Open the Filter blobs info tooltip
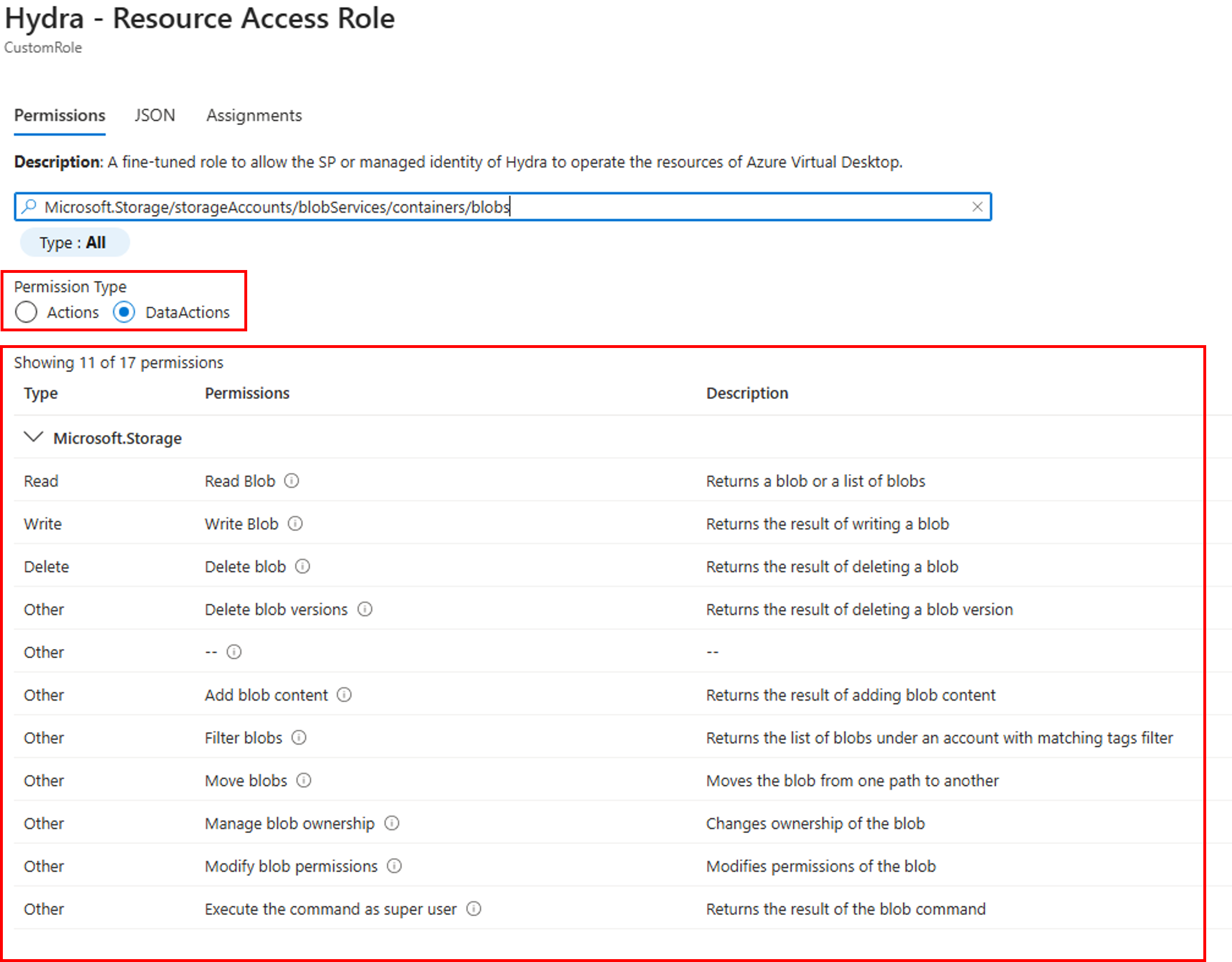This screenshot has width=1232, height=962. (x=299, y=738)
